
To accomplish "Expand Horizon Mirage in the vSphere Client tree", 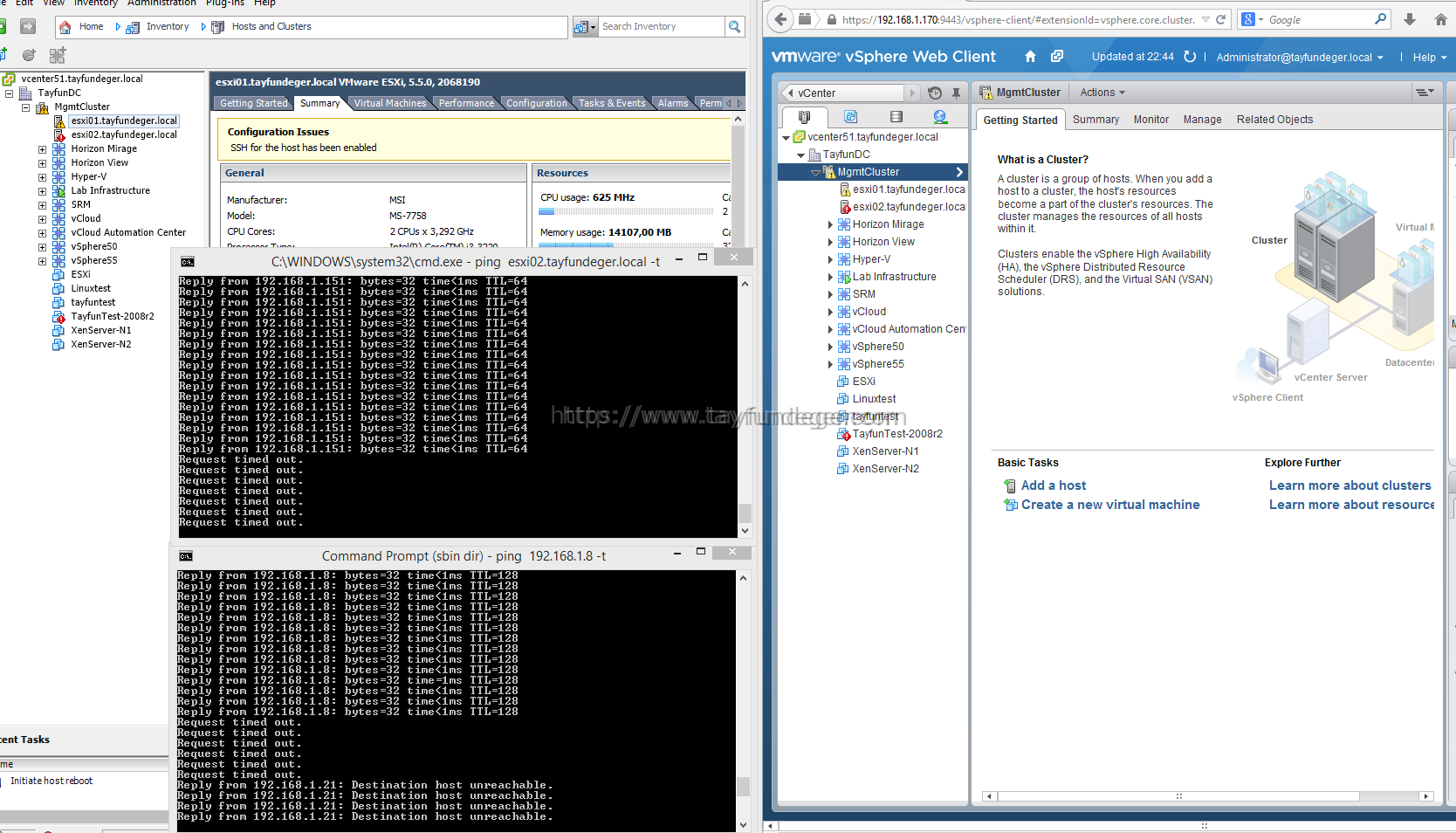I will pyautogui.click(x=42, y=149).
